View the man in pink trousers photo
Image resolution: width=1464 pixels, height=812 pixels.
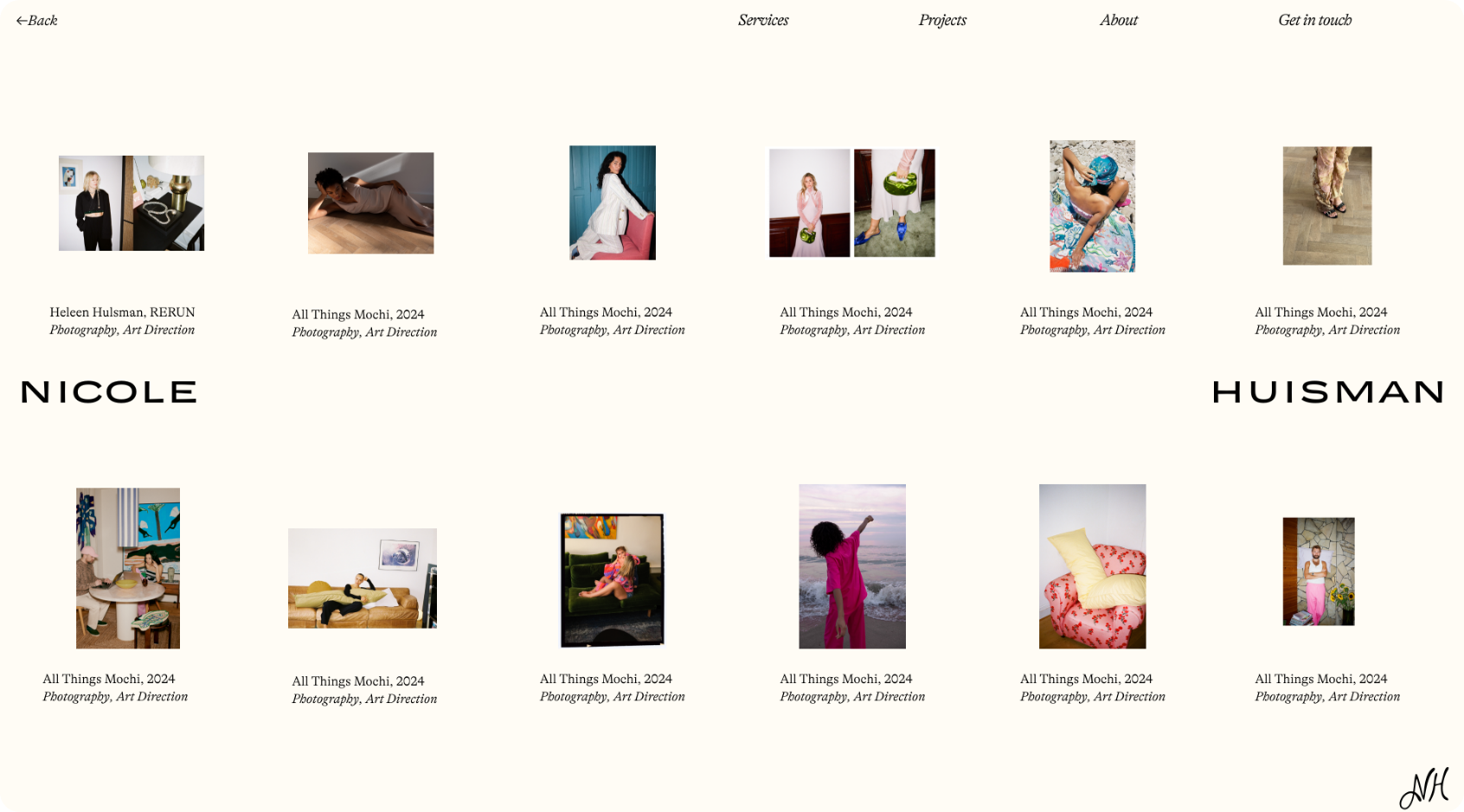[1319, 572]
